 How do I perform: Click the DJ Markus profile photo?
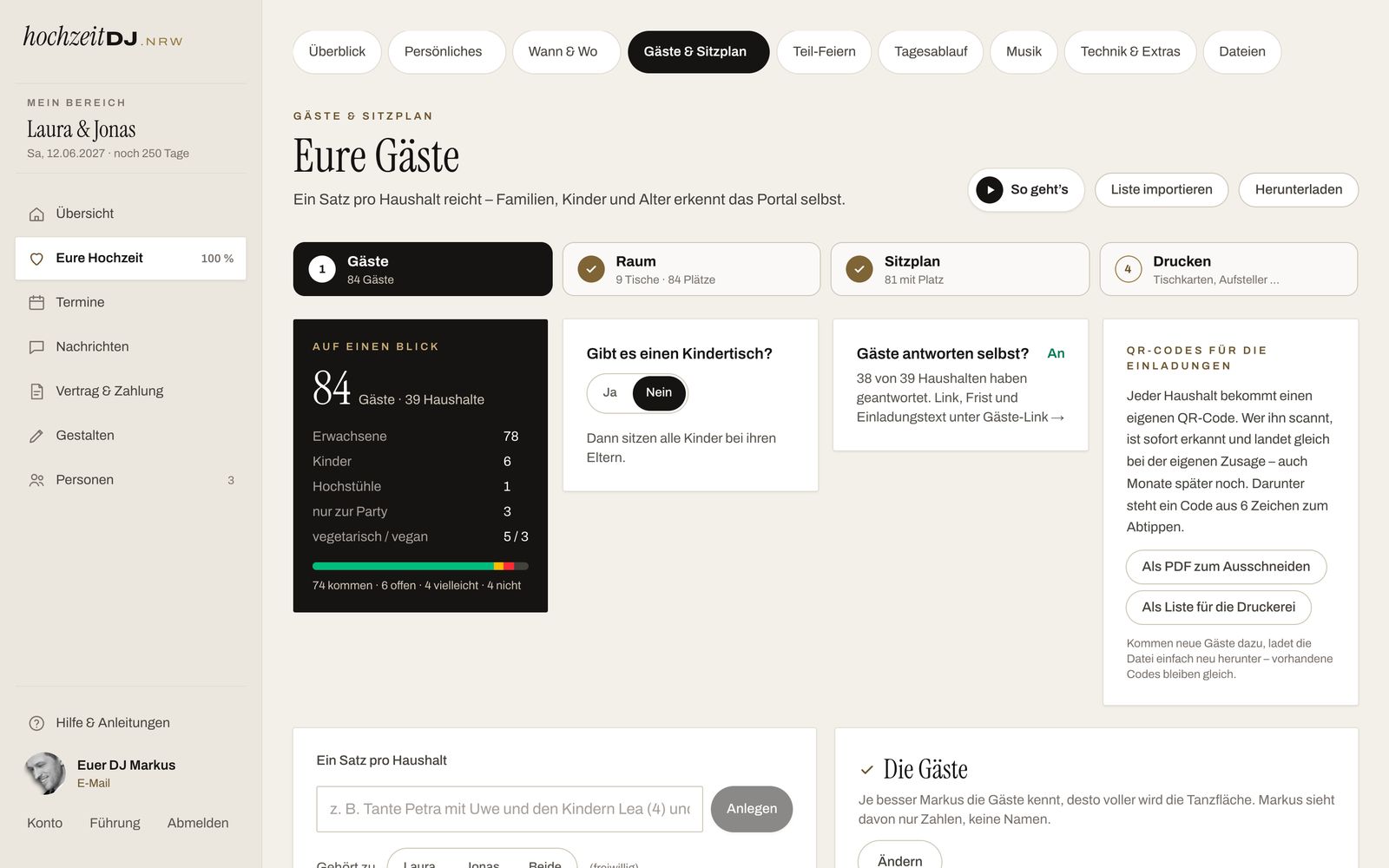[45, 773]
